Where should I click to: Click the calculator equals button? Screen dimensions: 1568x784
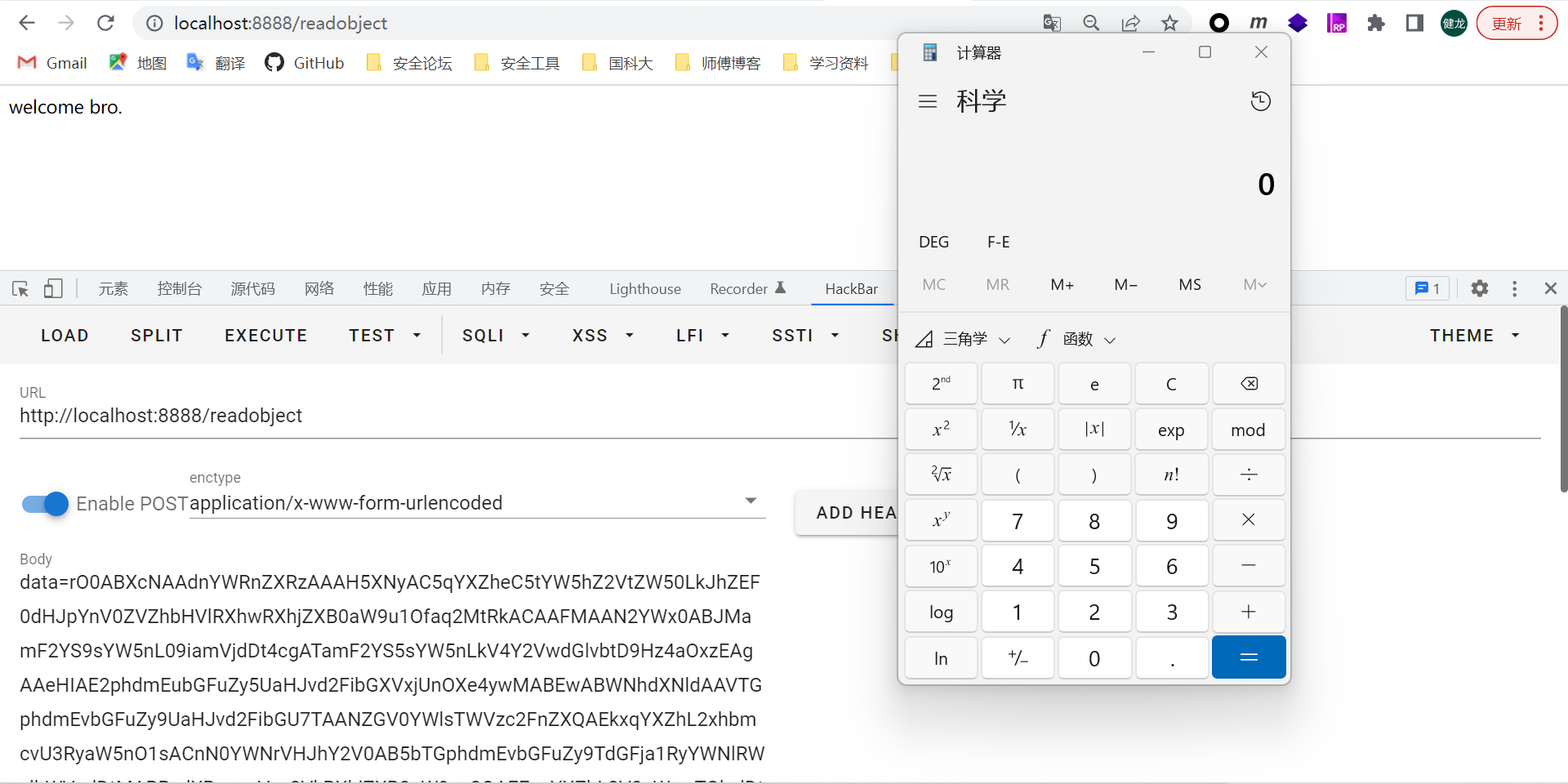coord(1249,657)
